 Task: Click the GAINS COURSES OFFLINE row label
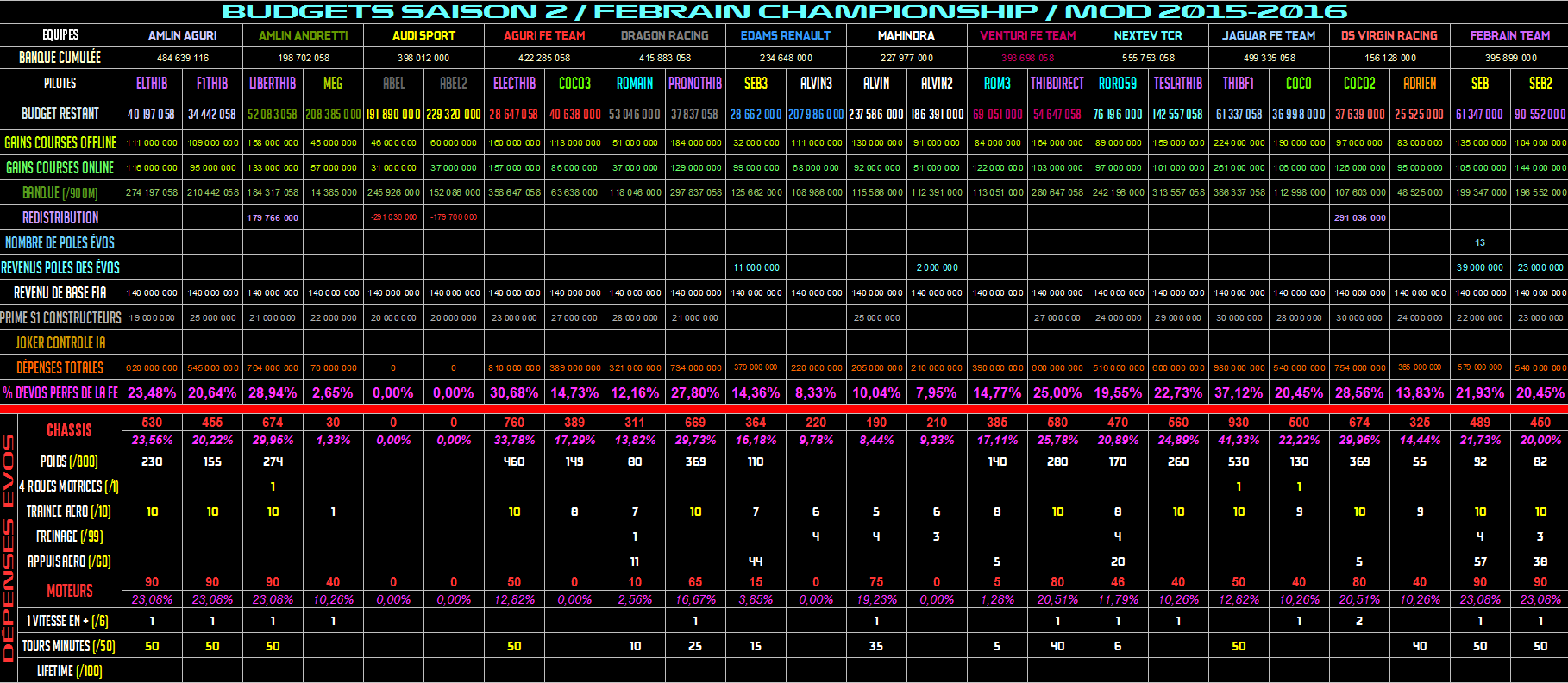click(x=60, y=142)
